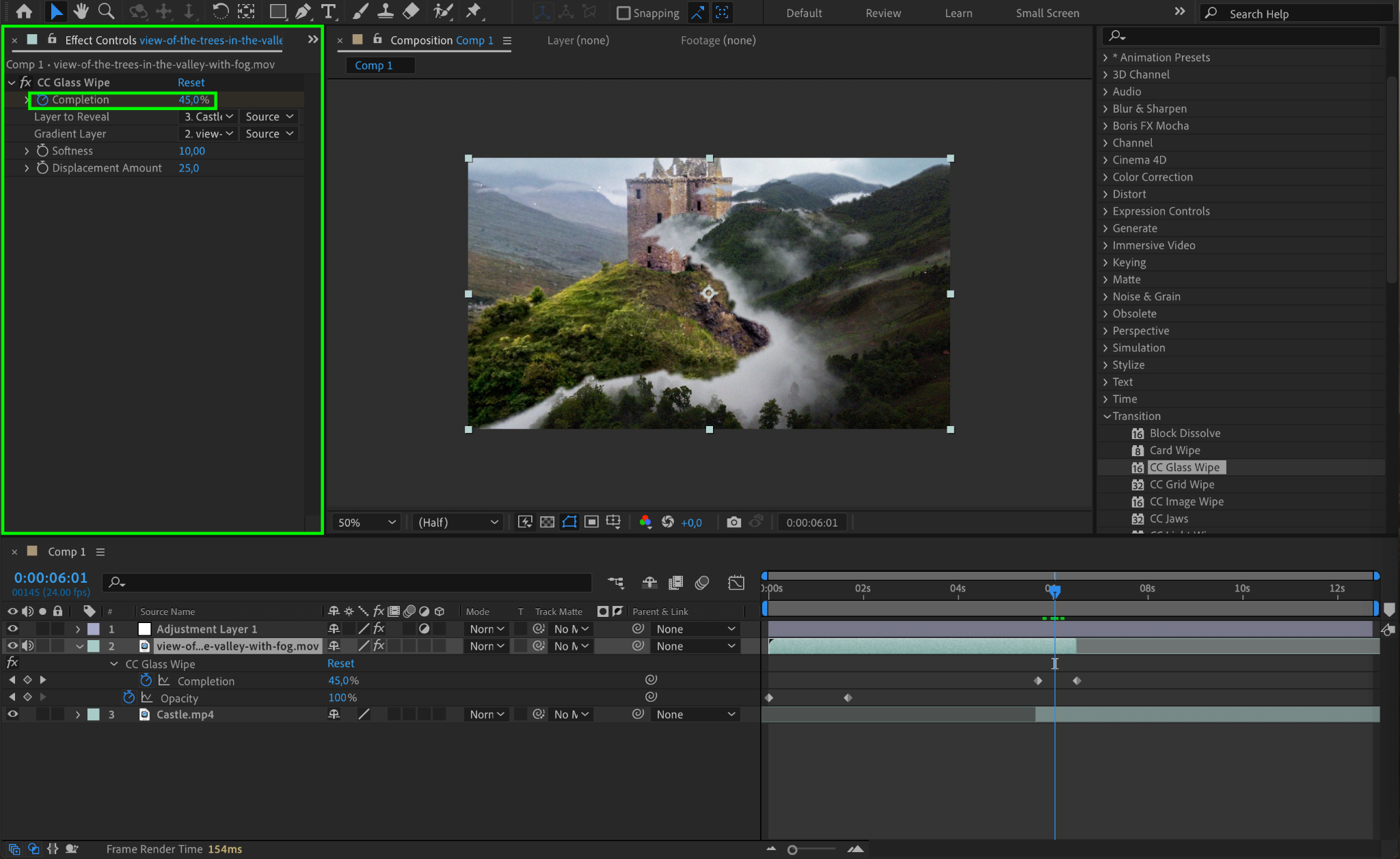Select the Pen tool
The width and height of the screenshot is (1400, 859).
coord(303,12)
